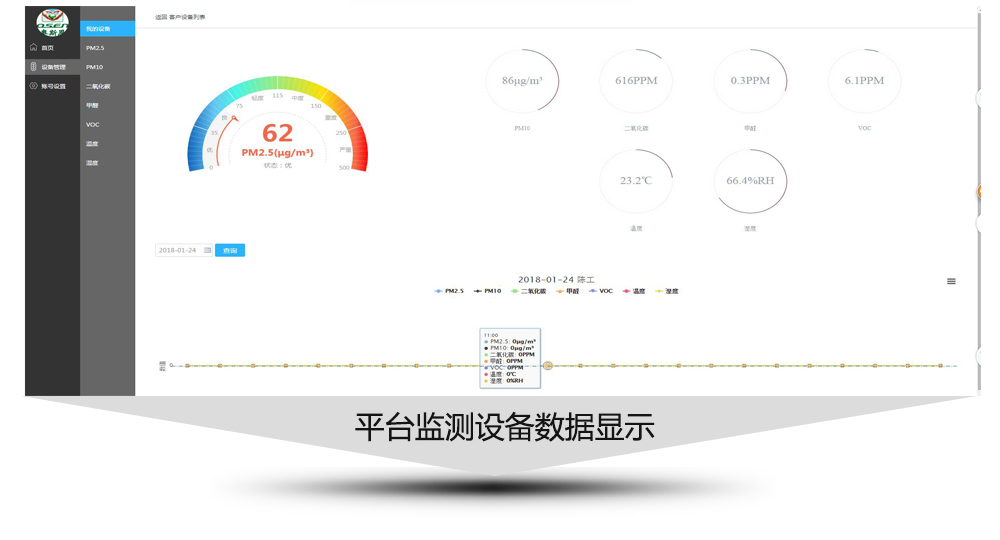This screenshot has width=1000, height=540.
Task: Click the 设备管理 device icon in sidebar
Action: pyautogui.click(x=33, y=67)
